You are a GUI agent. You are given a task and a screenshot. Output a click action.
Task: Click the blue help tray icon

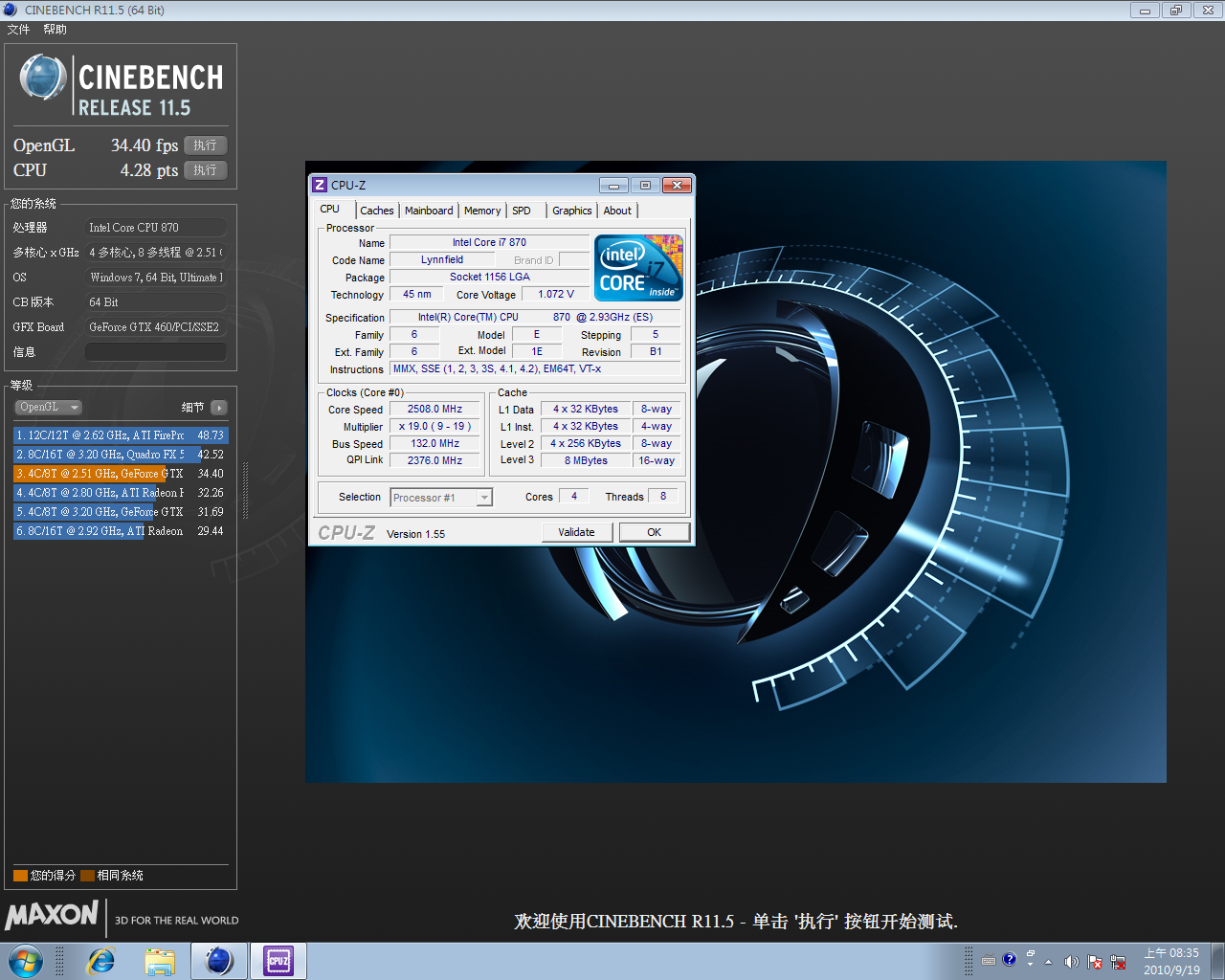(x=1009, y=959)
